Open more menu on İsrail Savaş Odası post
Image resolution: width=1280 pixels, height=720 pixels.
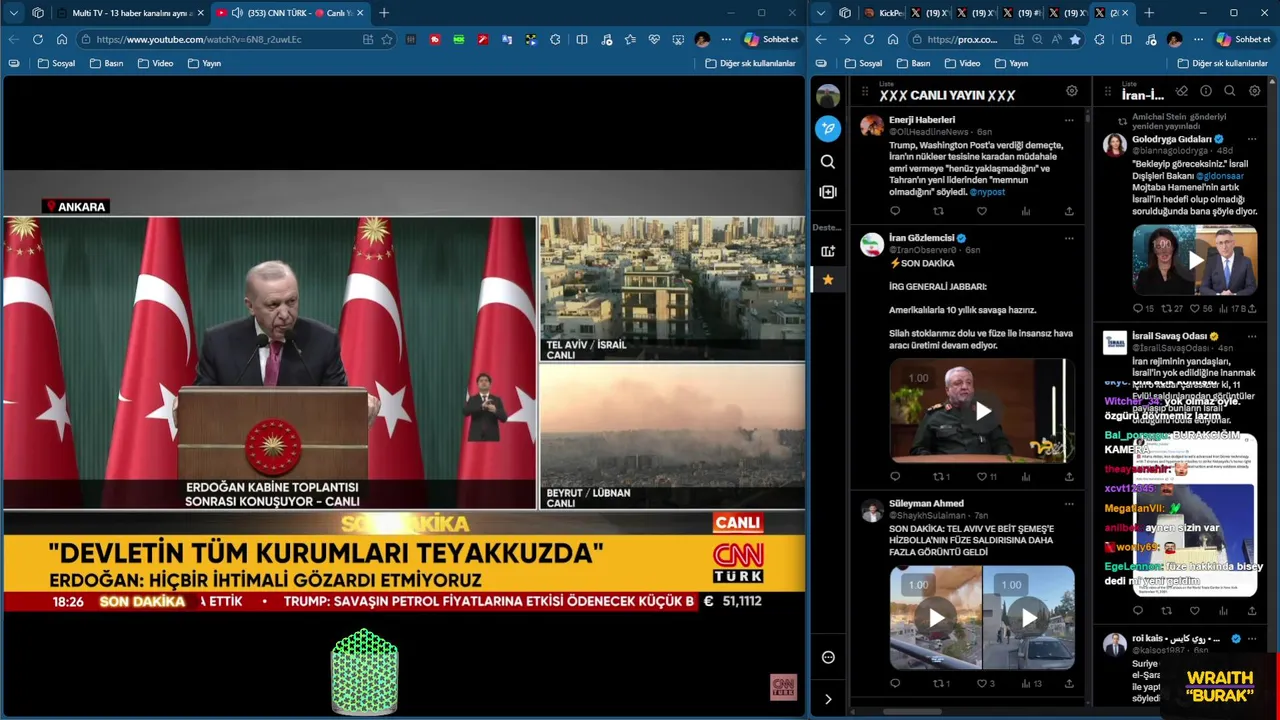(1252, 336)
